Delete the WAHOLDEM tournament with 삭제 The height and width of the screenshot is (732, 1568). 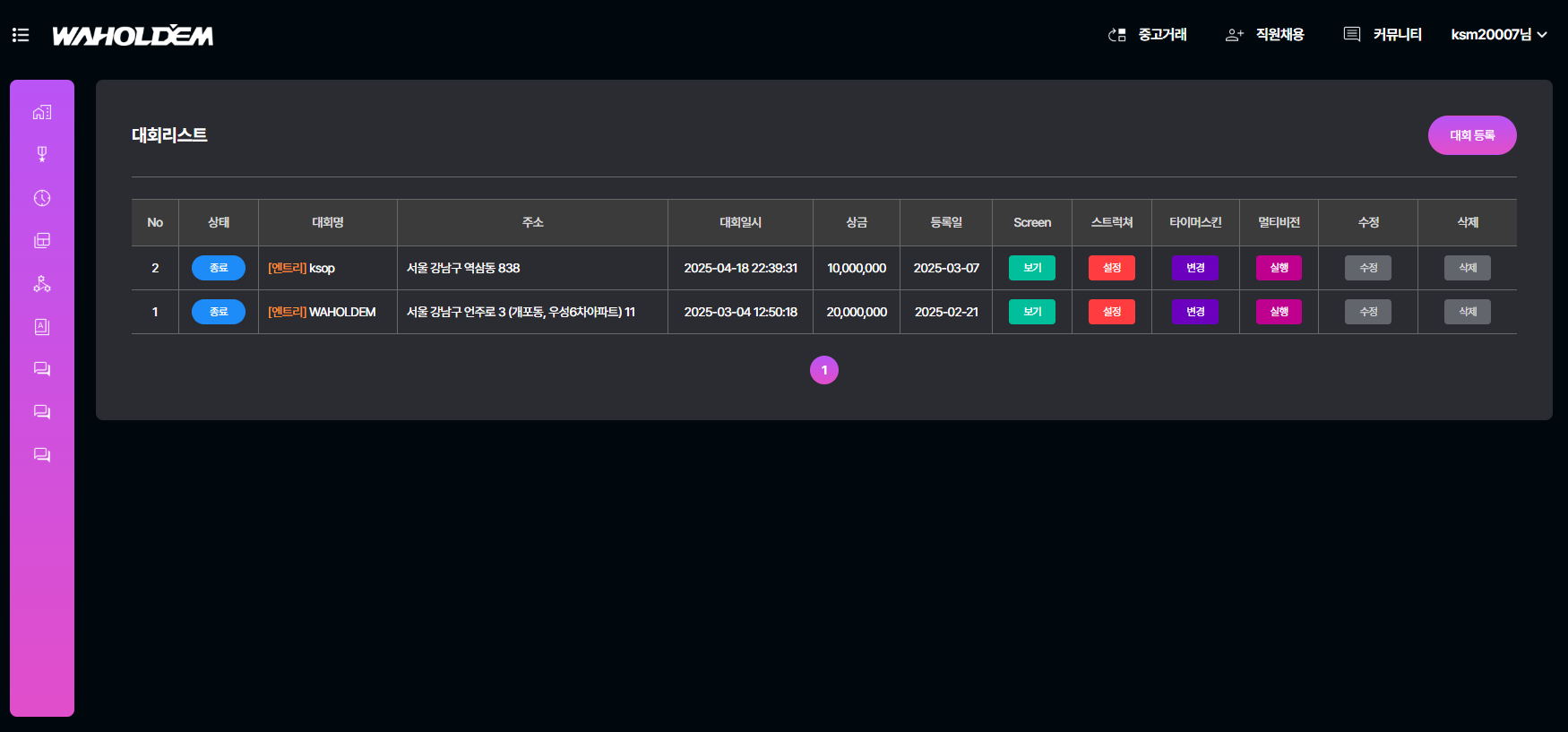pos(1467,312)
